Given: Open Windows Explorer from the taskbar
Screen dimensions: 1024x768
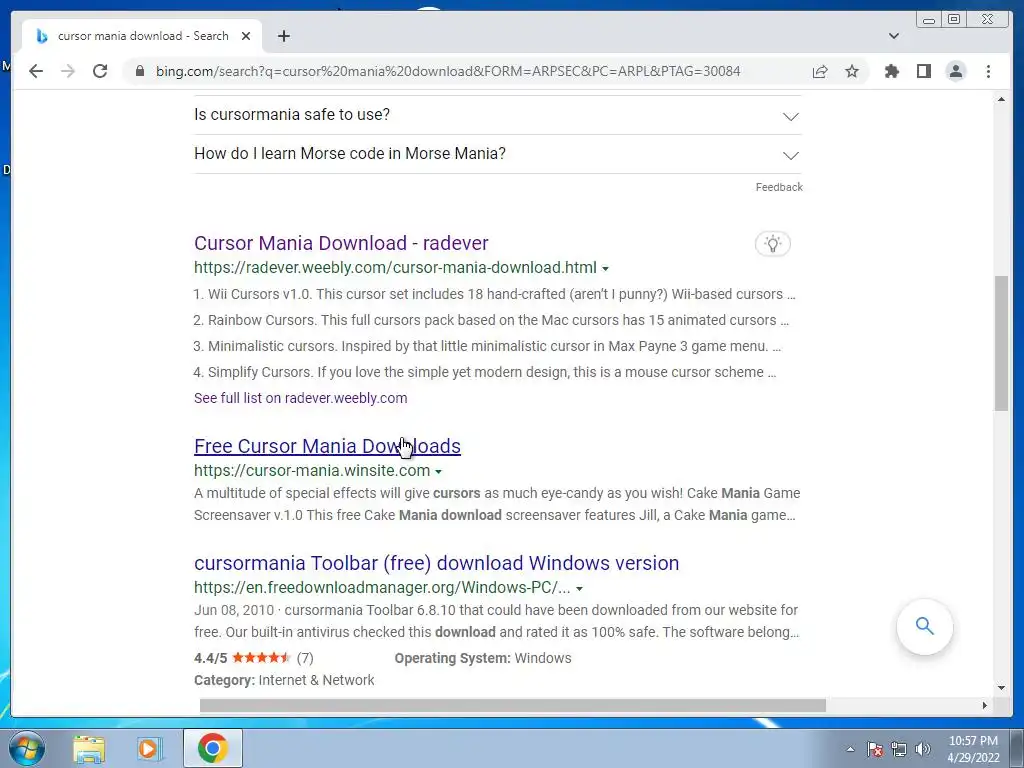Looking at the screenshot, I should (89, 748).
